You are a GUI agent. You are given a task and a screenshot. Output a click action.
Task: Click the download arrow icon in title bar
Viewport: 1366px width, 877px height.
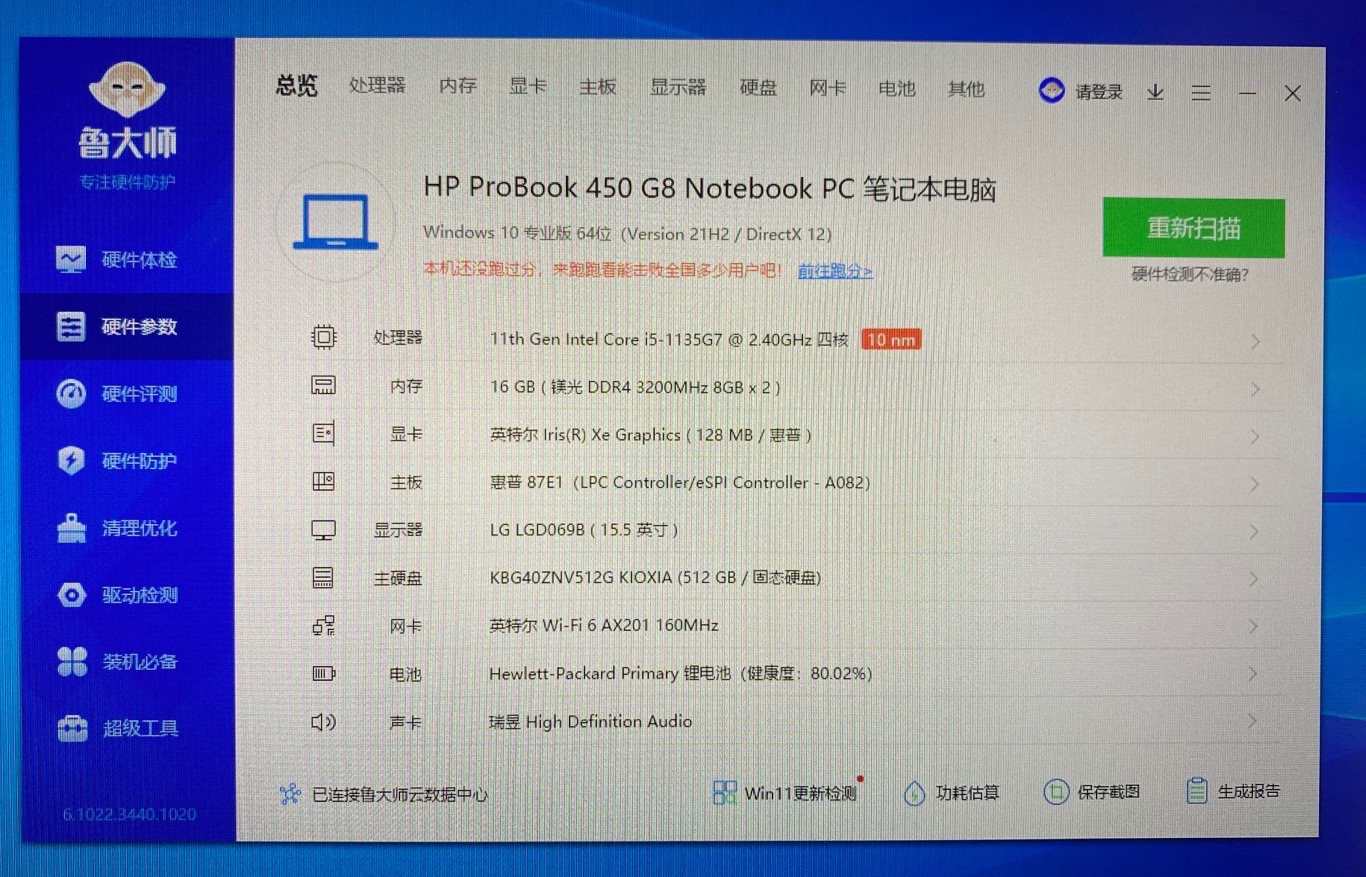(x=1155, y=93)
